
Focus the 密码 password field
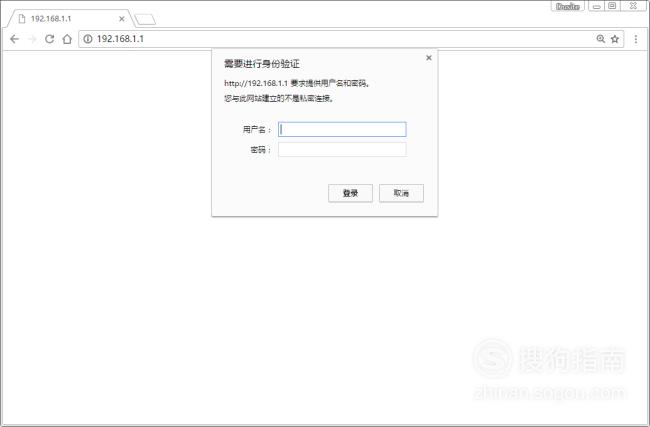342,150
